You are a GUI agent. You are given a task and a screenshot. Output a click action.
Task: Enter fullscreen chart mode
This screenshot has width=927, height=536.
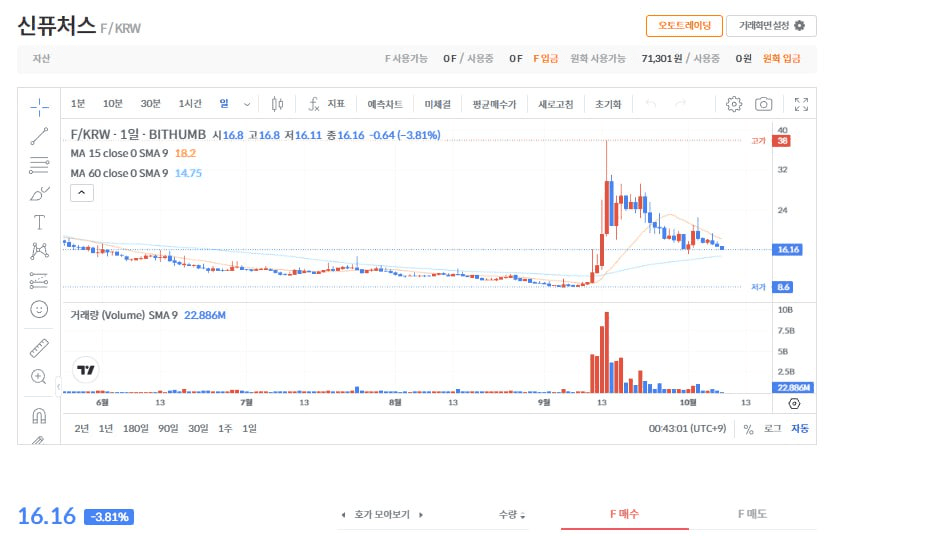pos(800,104)
